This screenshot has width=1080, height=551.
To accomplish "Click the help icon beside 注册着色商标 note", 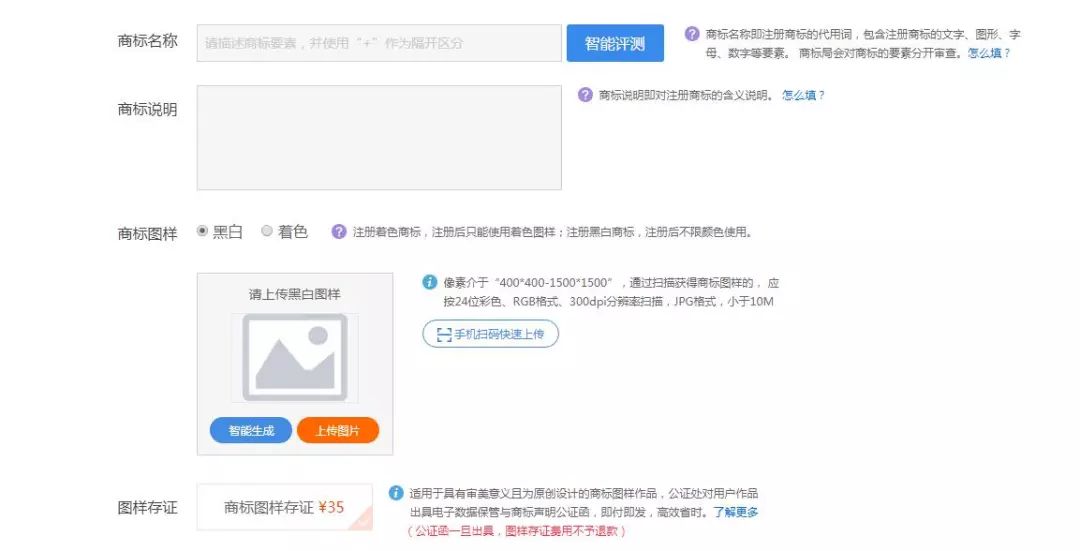I will (x=338, y=231).
